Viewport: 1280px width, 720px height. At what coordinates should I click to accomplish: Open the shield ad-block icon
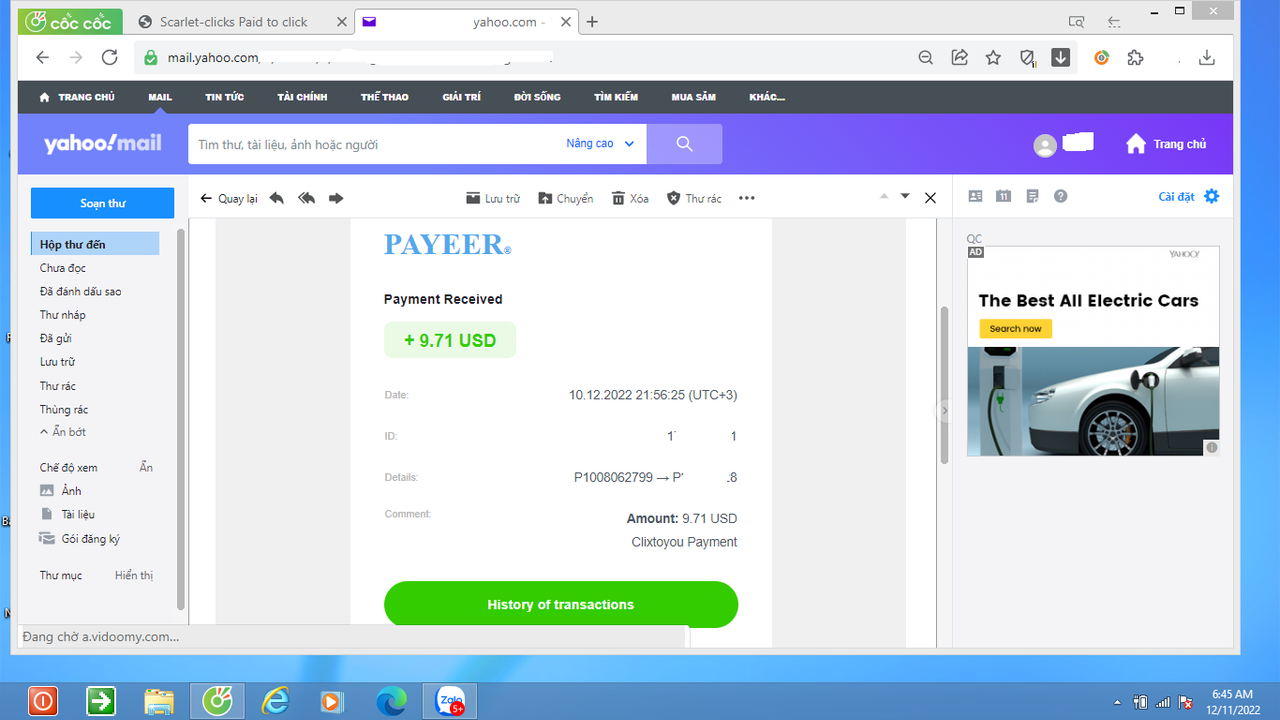click(x=1027, y=58)
